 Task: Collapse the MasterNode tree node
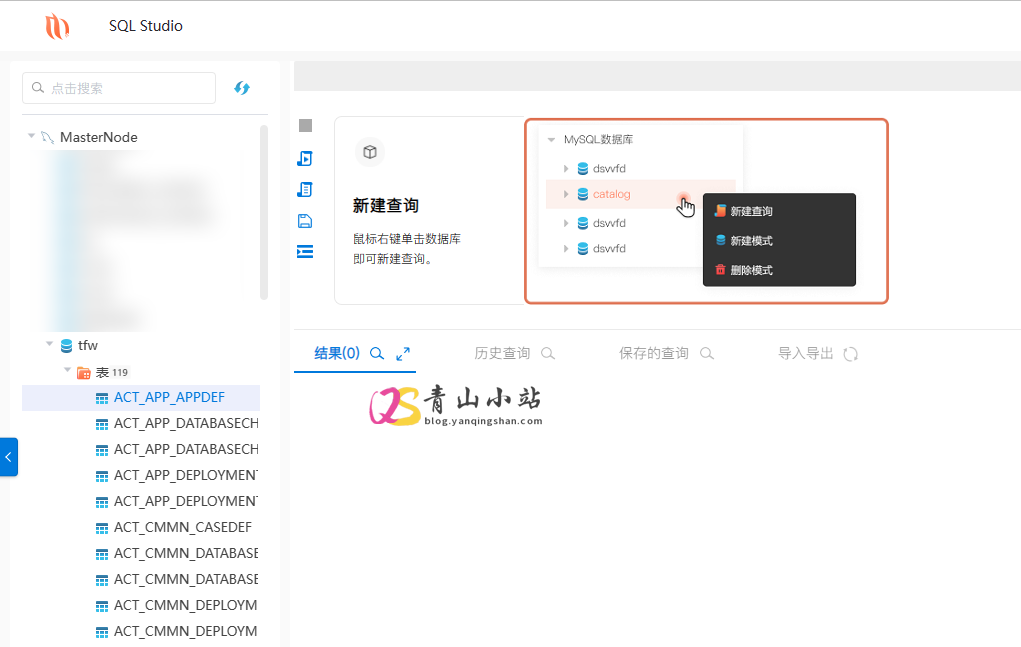pyautogui.click(x=31, y=136)
